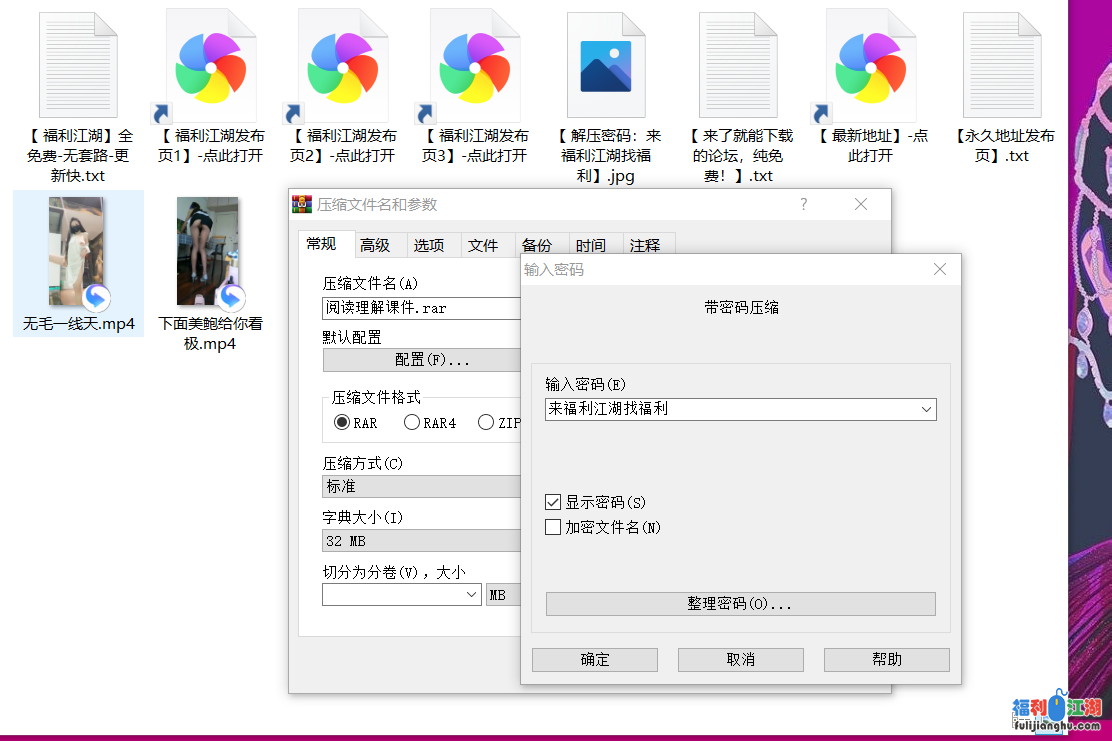Open the 【福利江湖发布页2】 Chrome shortcut
Viewport: 1112px width, 741px height.
[x=343, y=65]
